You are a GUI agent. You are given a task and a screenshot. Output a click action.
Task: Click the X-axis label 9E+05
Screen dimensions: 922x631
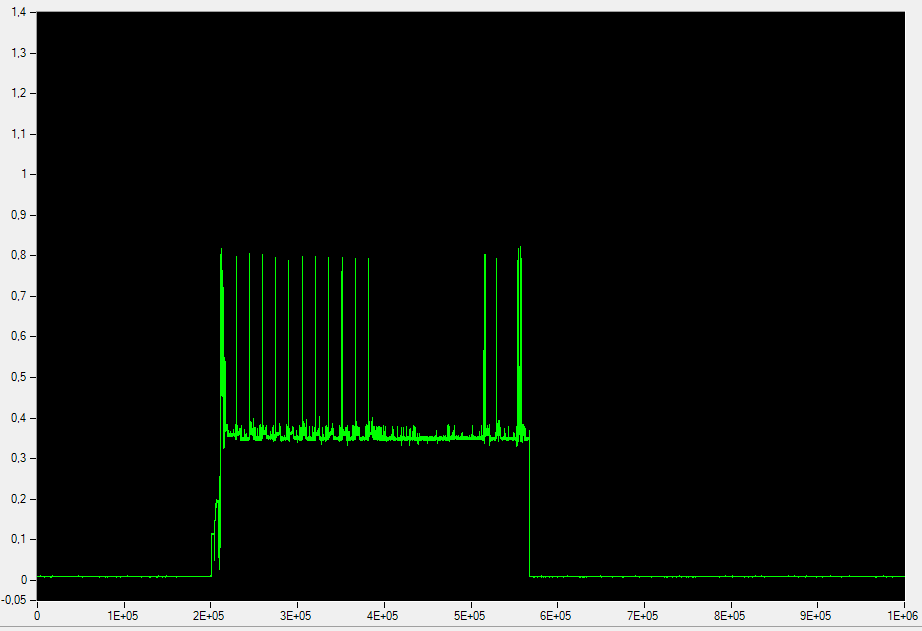coord(816,616)
